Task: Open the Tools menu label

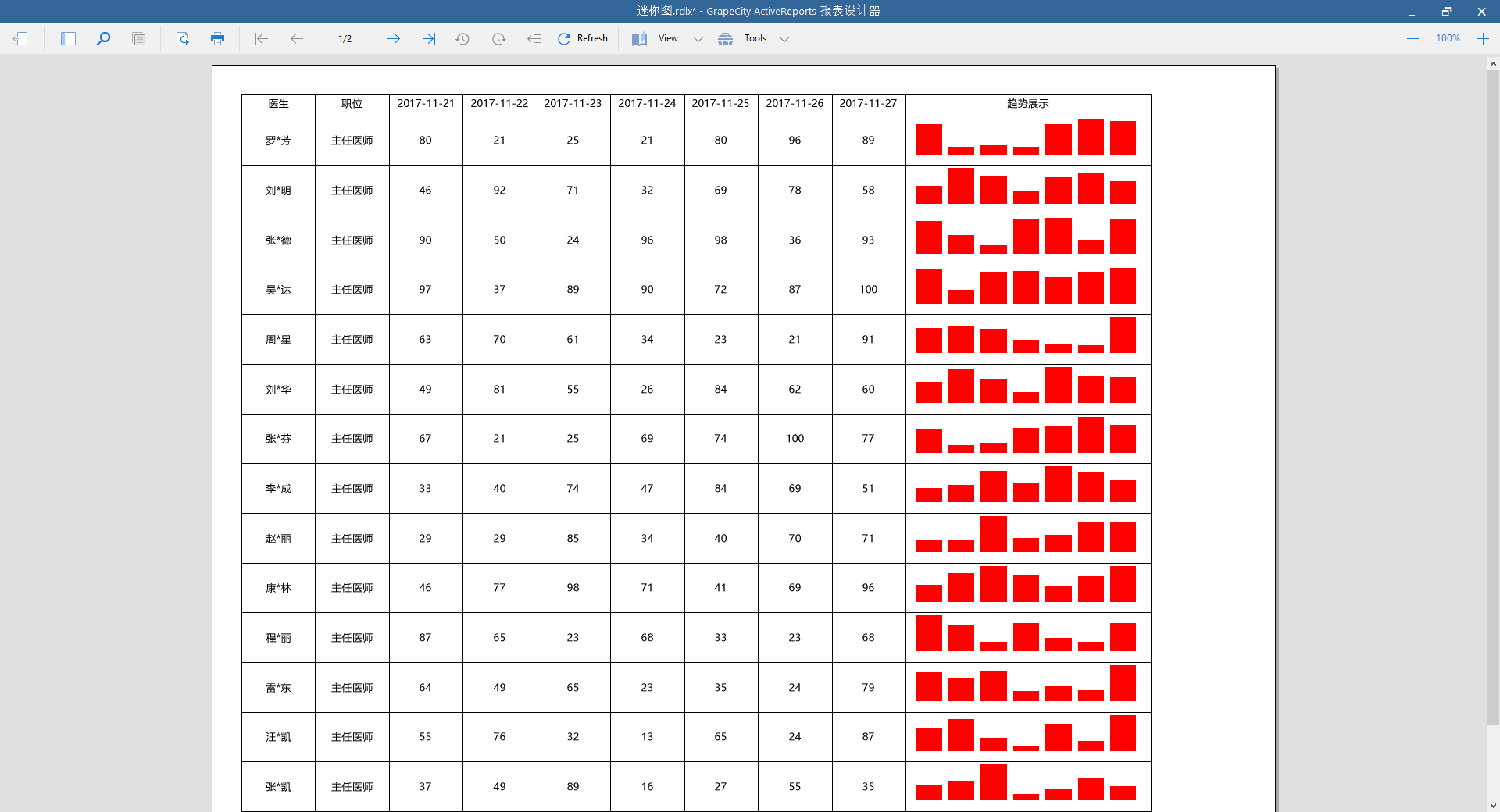Action: [755, 38]
